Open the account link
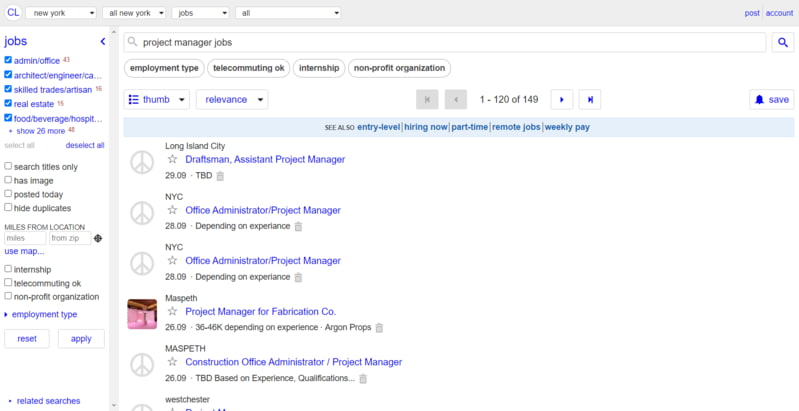The height and width of the screenshot is (411, 799). coord(779,13)
